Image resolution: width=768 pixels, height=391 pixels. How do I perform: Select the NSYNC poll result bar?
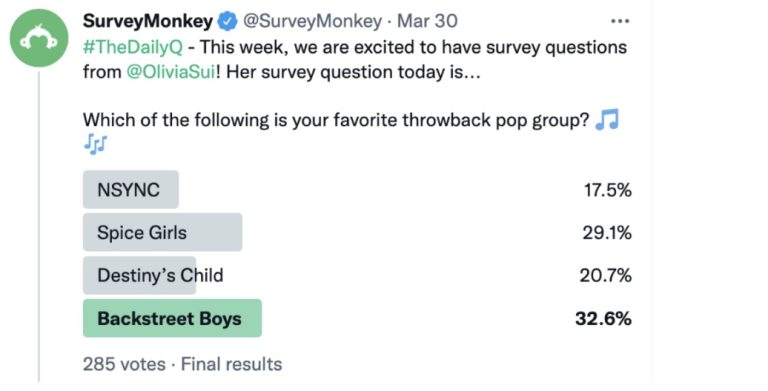(131, 190)
